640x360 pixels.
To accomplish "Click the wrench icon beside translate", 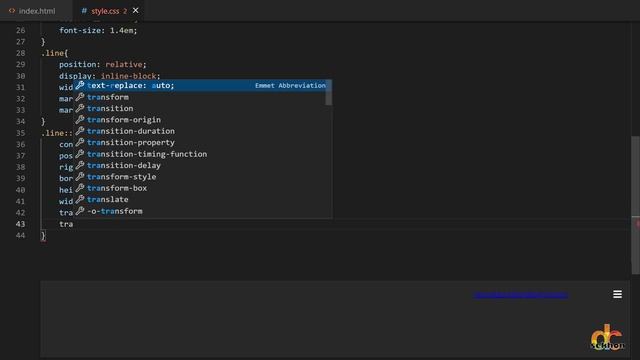I will coord(80,199).
